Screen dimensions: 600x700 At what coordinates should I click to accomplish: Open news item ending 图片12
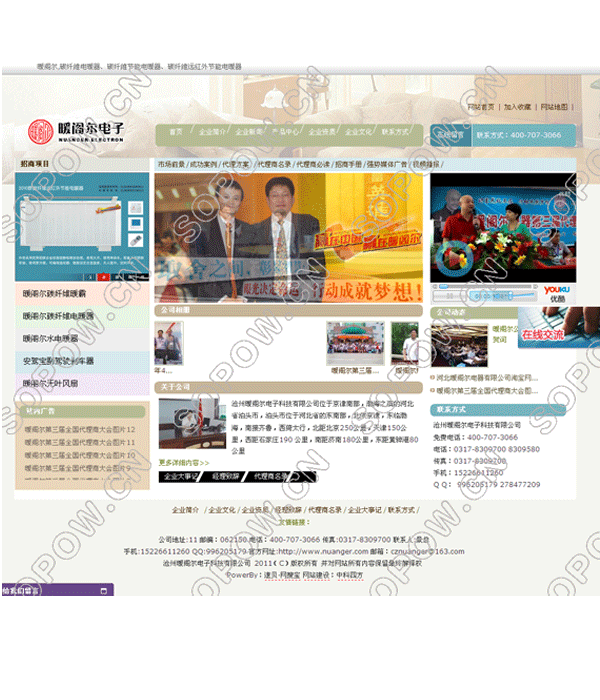79,429
